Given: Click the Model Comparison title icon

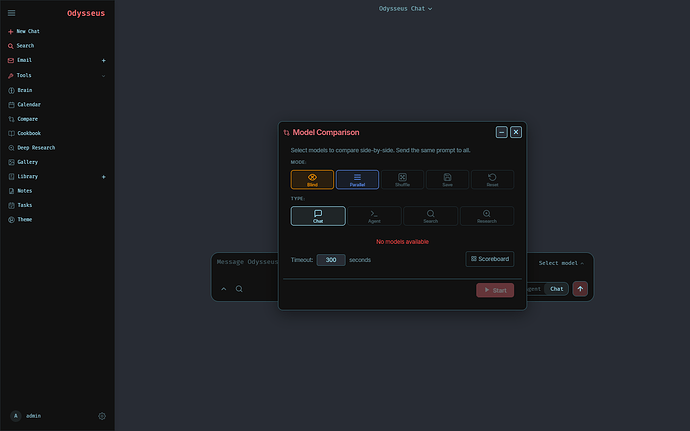Looking at the screenshot, I should coord(286,133).
